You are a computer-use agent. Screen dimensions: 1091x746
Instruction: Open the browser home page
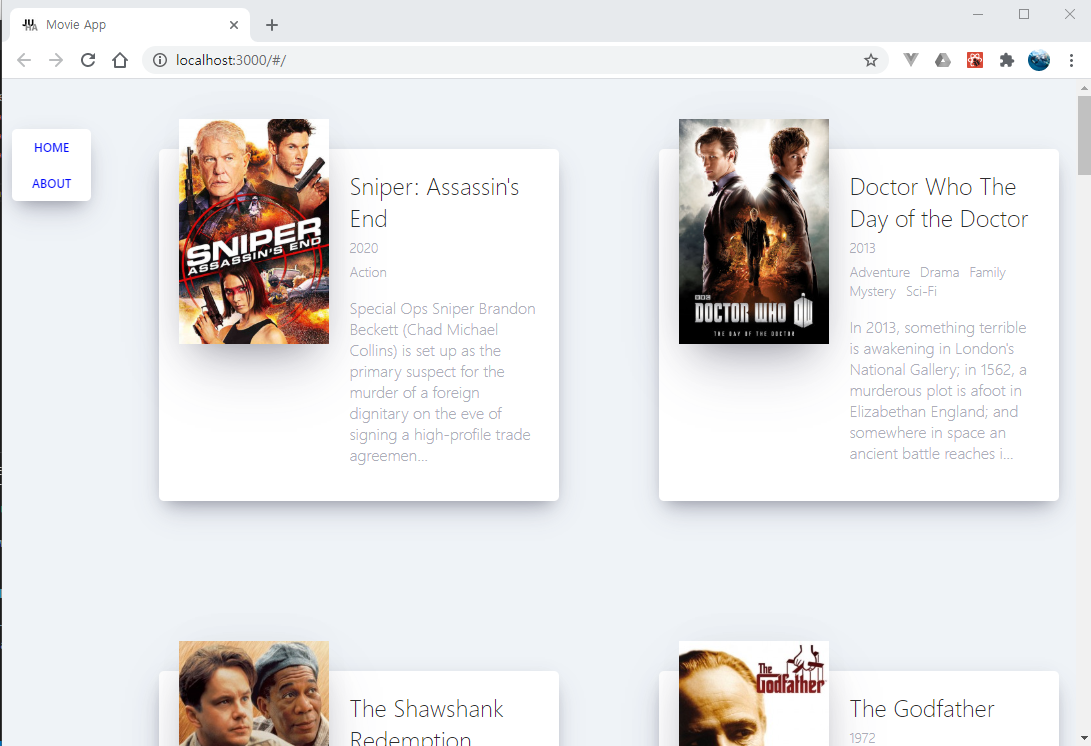(x=120, y=61)
